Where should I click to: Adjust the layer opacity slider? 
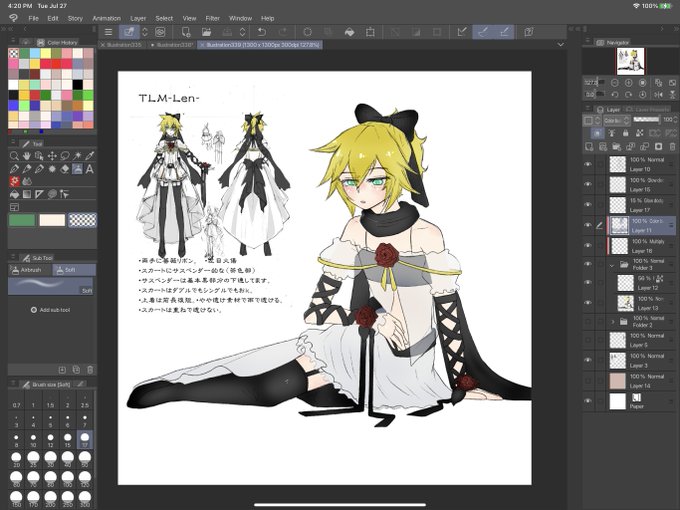[646, 119]
